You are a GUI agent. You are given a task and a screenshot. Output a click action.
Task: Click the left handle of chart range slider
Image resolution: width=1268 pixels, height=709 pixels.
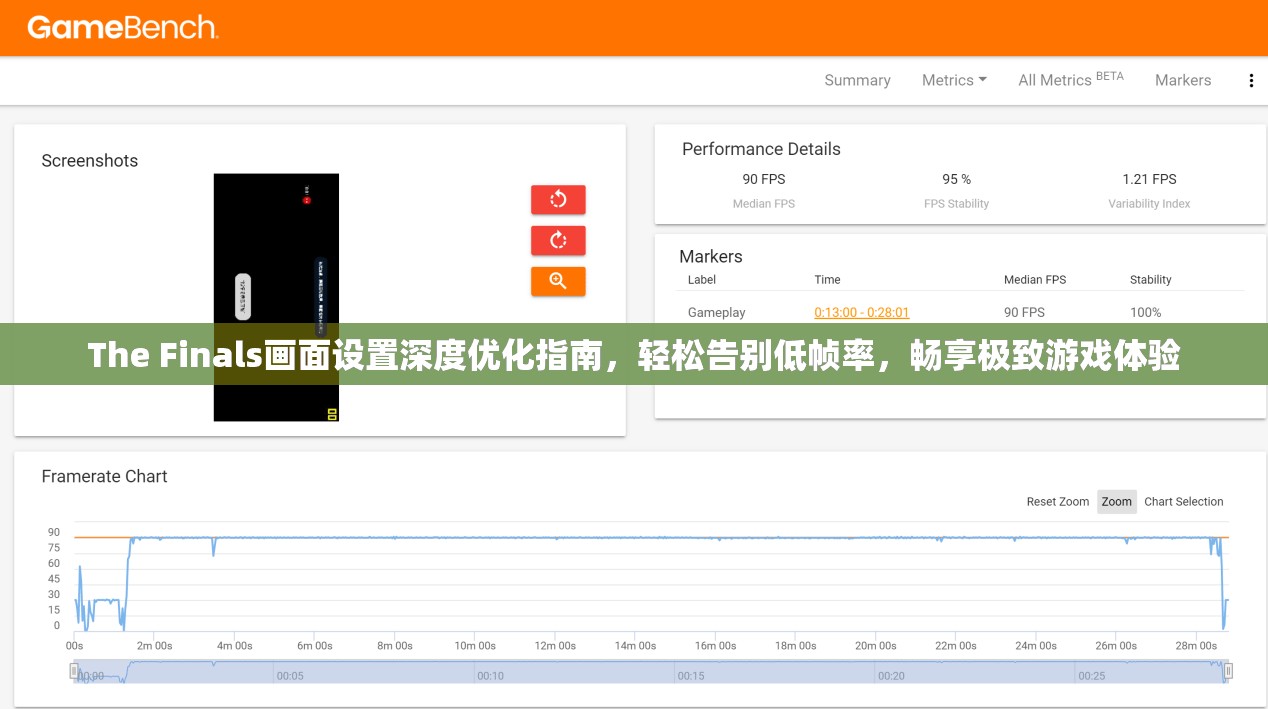74,671
